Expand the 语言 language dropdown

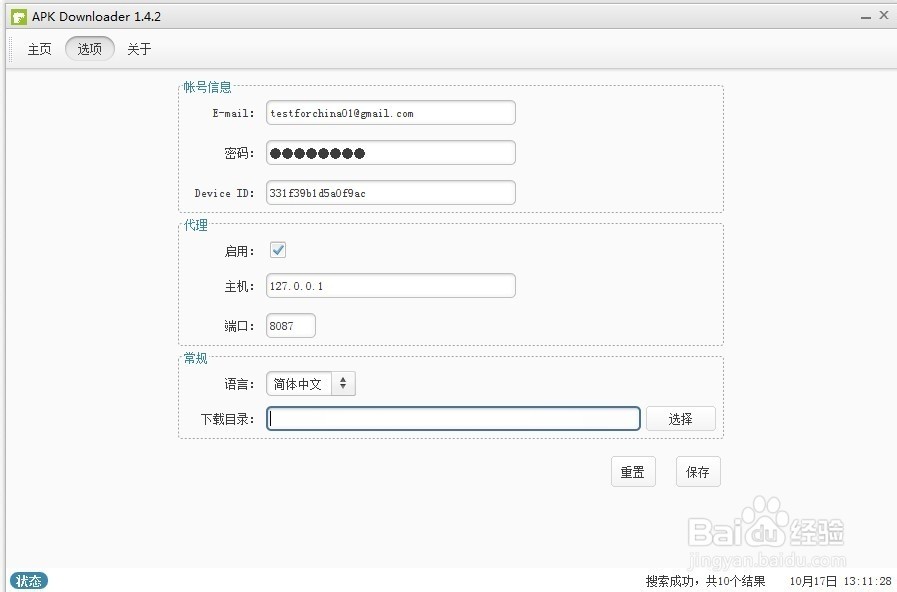310,384
